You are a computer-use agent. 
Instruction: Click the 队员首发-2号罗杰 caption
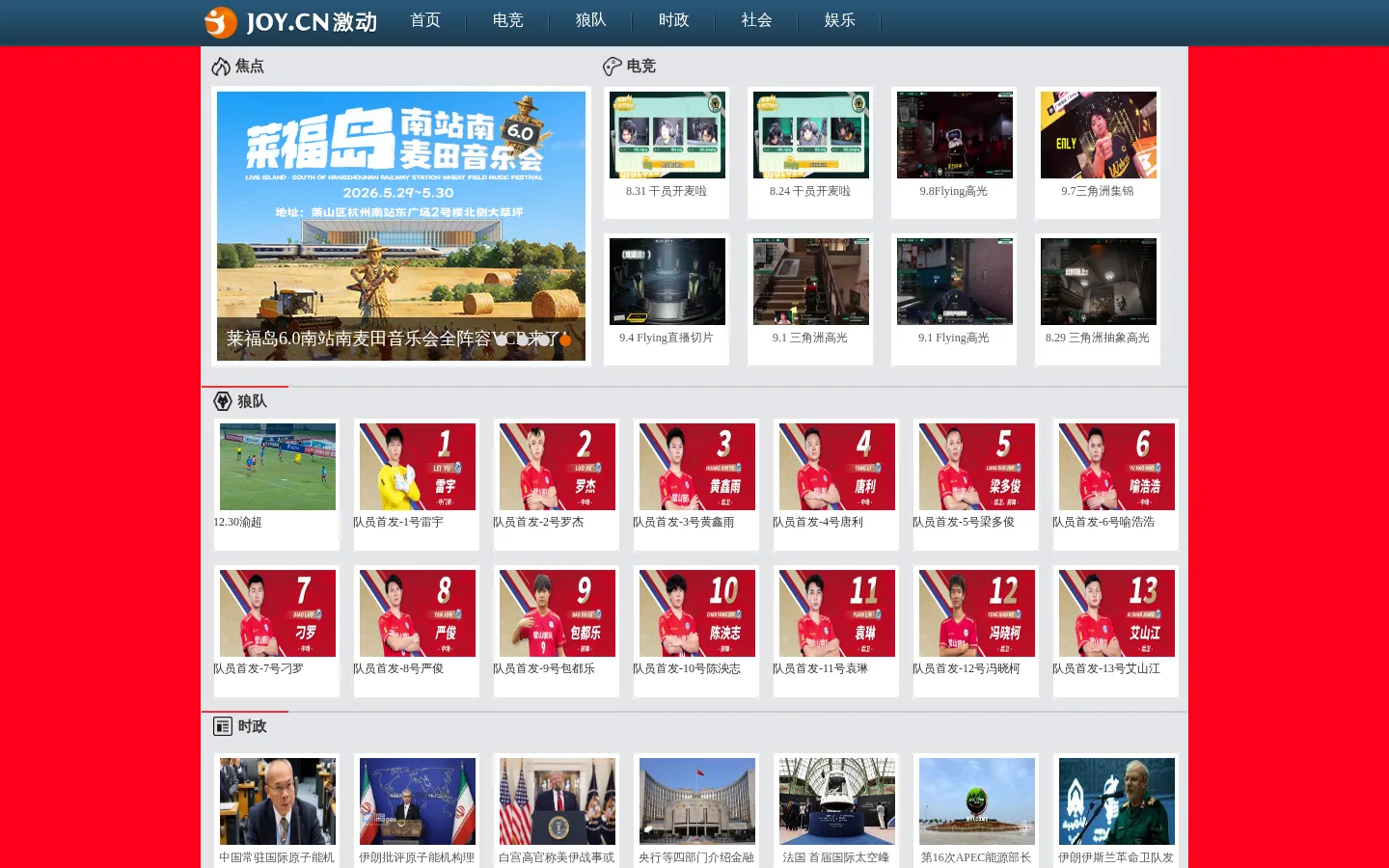538,522
